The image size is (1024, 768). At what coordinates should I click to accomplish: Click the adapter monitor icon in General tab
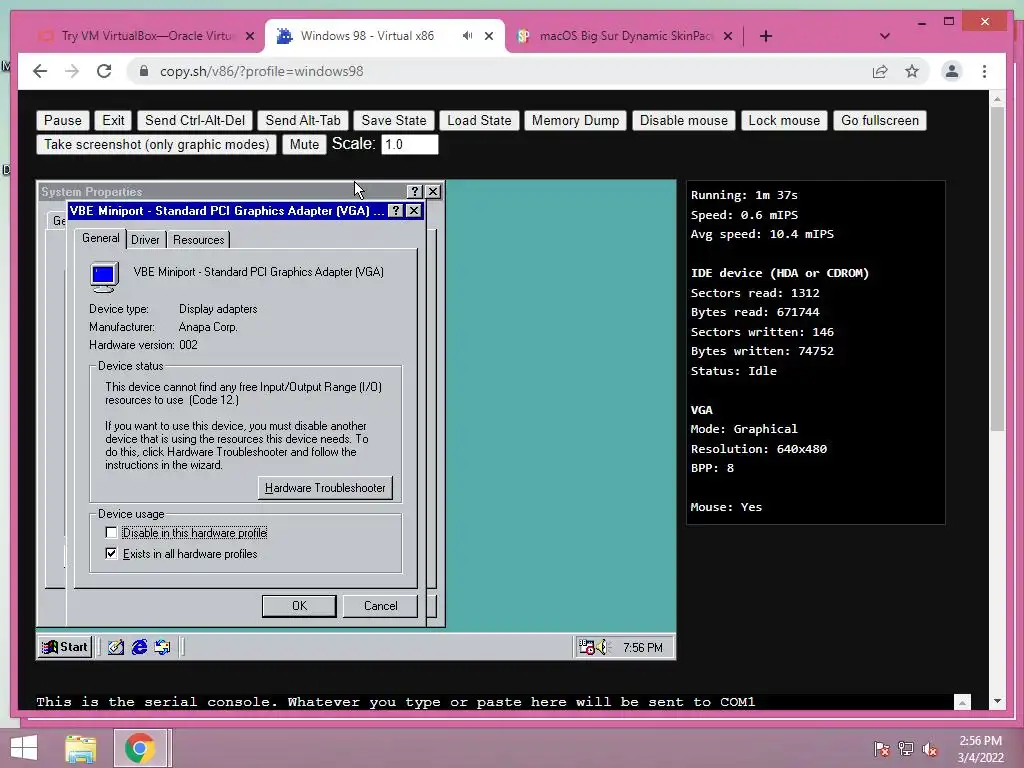(x=104, y=277)
